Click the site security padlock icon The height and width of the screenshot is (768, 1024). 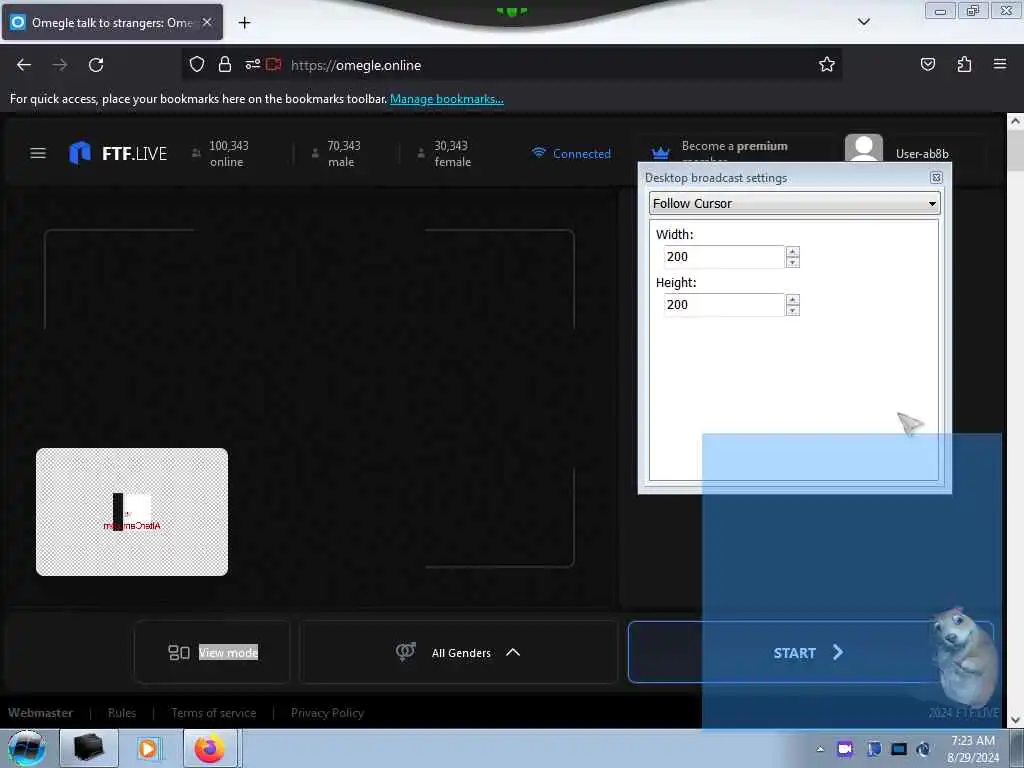tap(225, 65)
